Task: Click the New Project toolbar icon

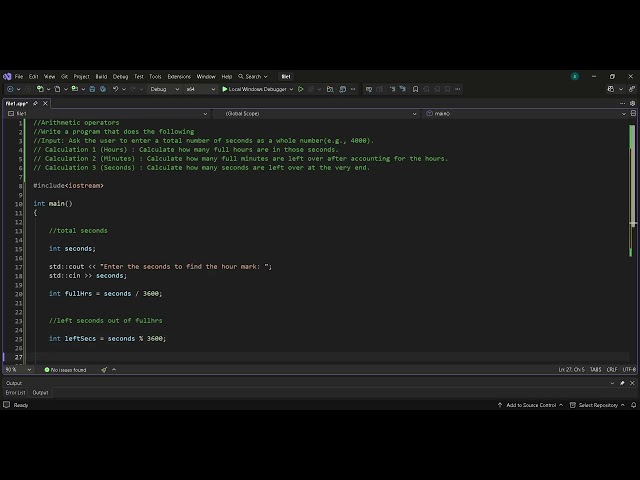Action: (40, 89)
